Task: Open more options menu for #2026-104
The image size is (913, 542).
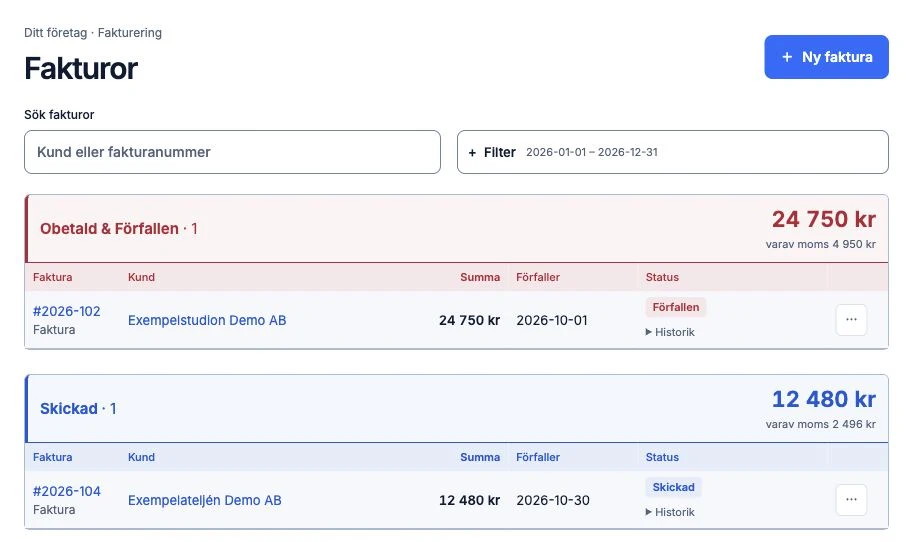Action: click(851, 500)
